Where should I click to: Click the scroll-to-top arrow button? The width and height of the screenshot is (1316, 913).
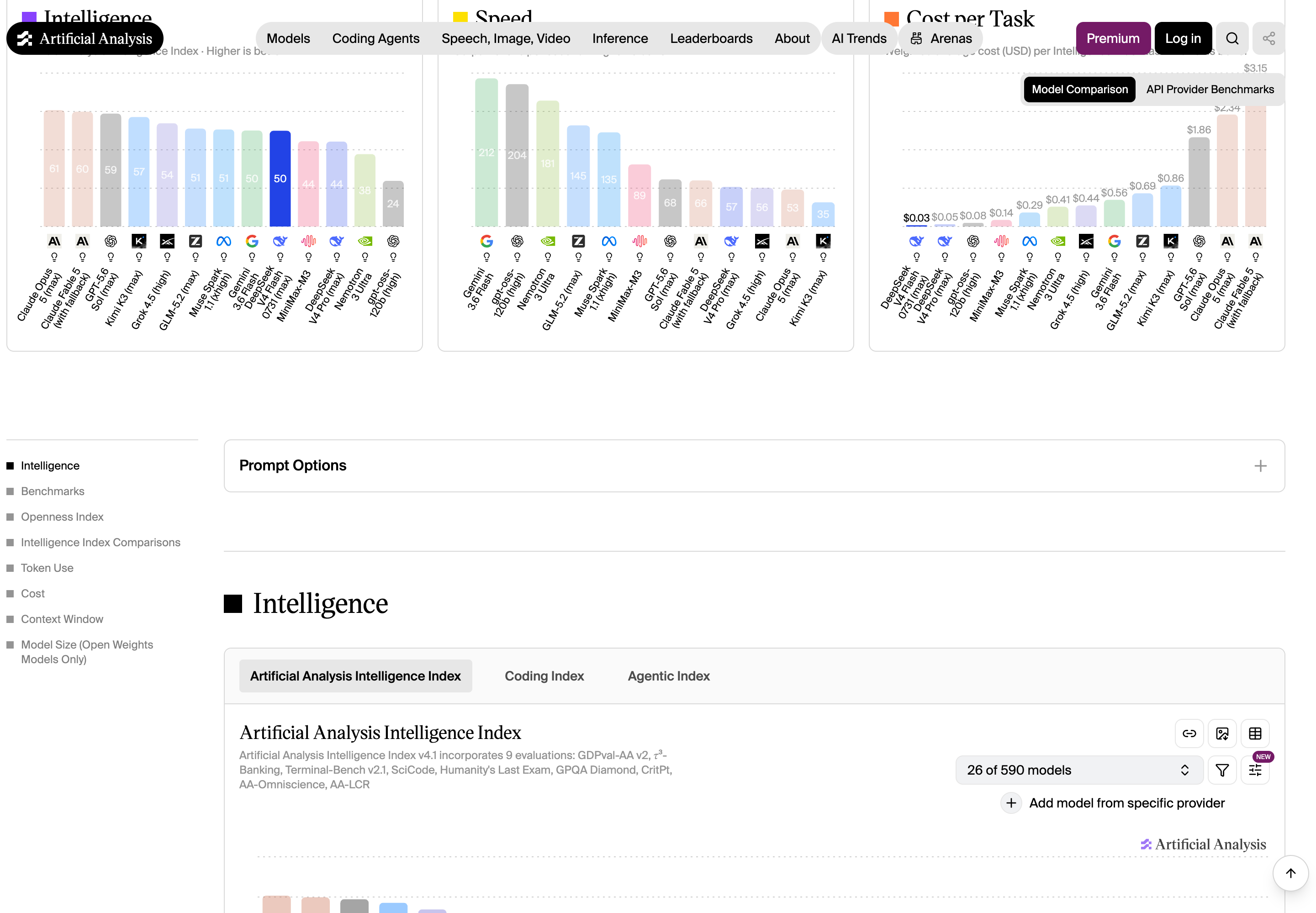click(x=1290, y=873)
